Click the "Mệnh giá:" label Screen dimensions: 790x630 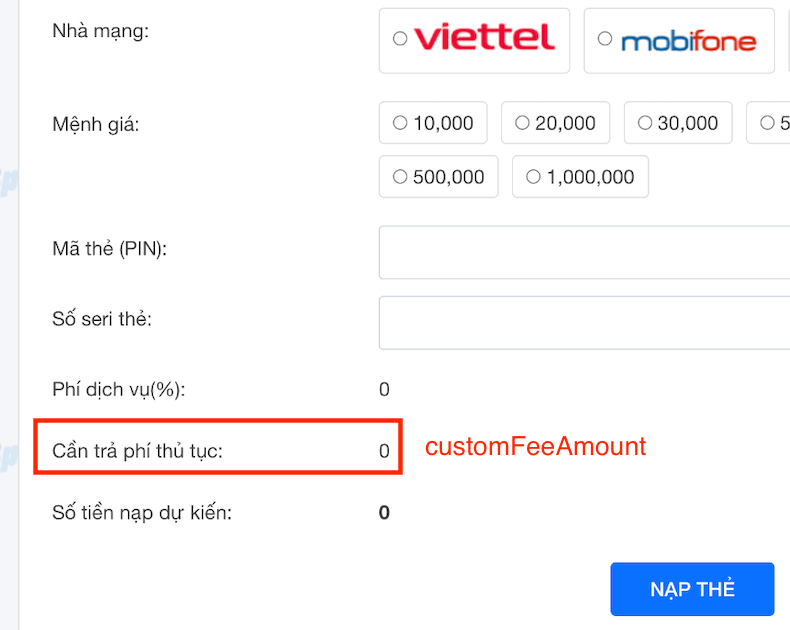click(x=96, y=125)
